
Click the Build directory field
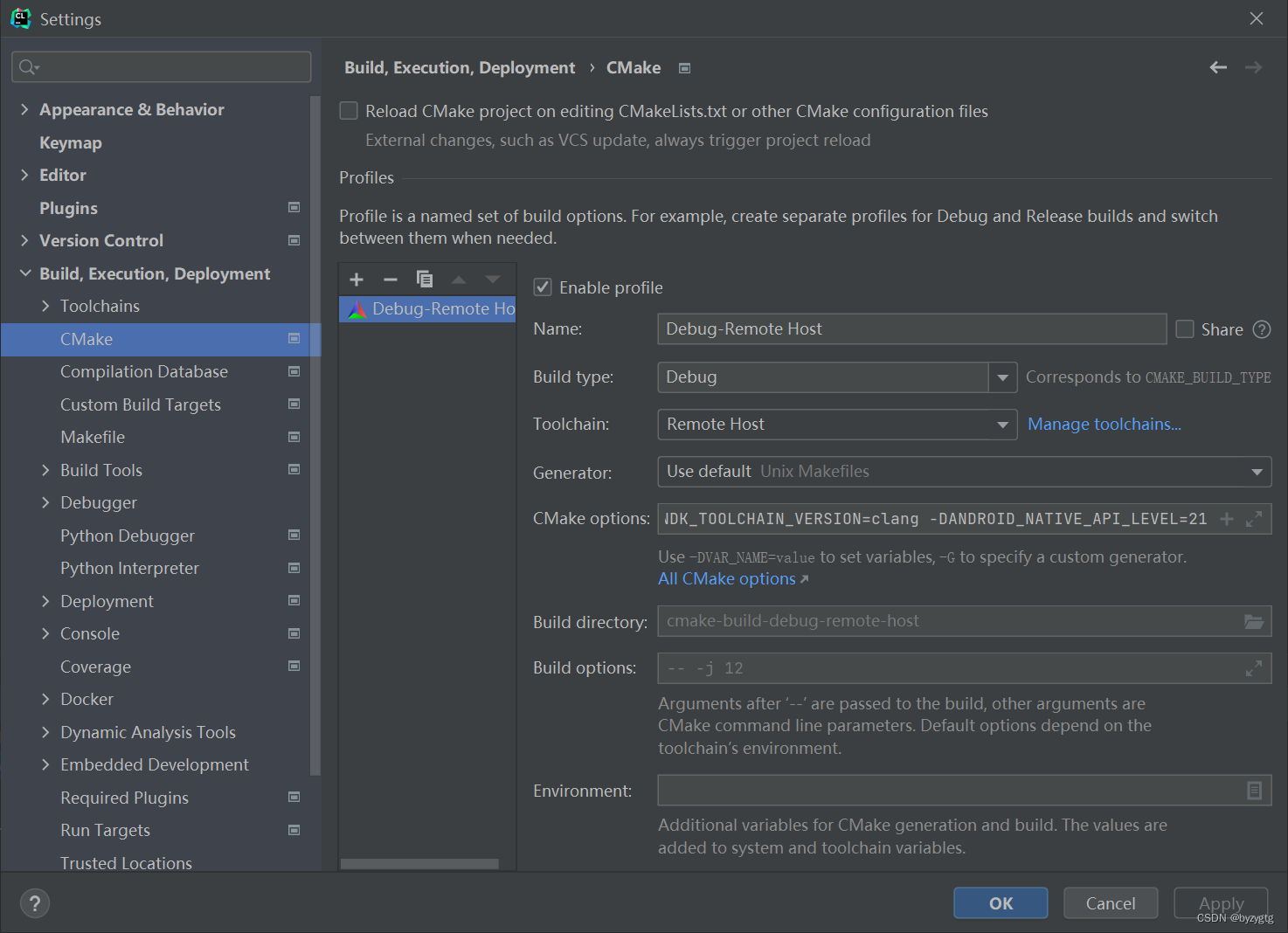pyautogui.click(x=964, y=621)
